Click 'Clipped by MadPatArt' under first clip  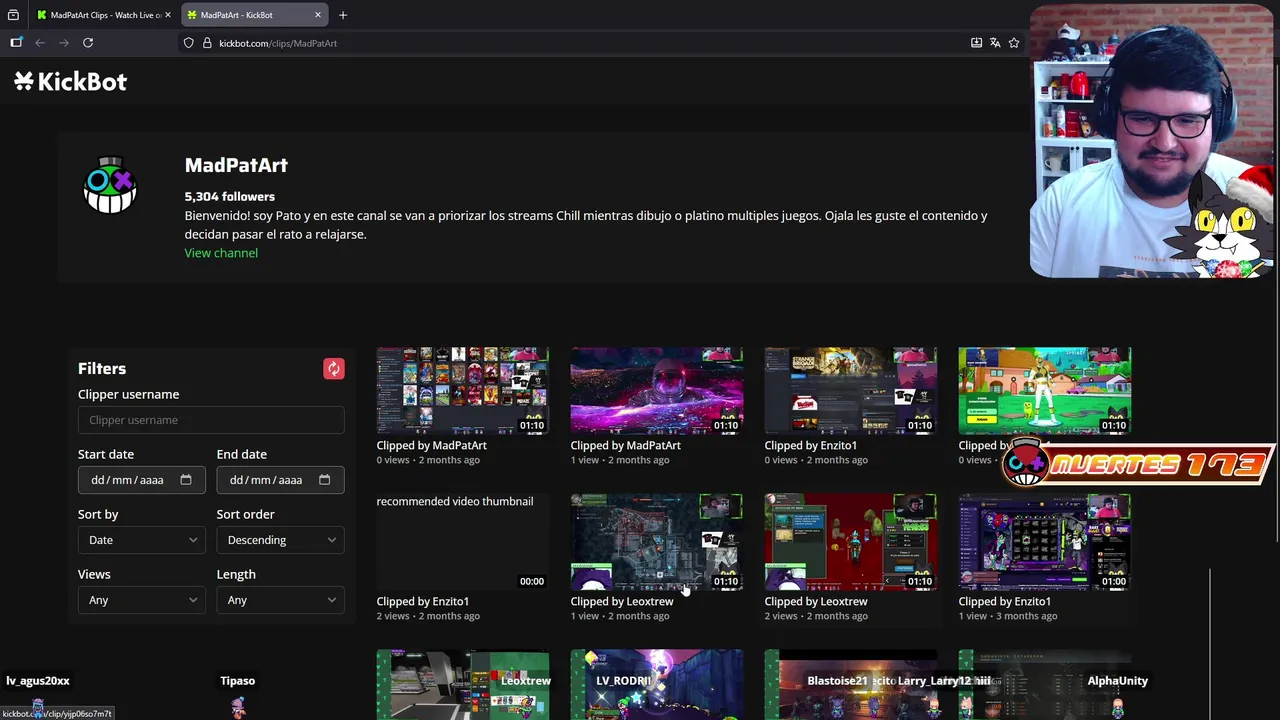coord(431,446)
